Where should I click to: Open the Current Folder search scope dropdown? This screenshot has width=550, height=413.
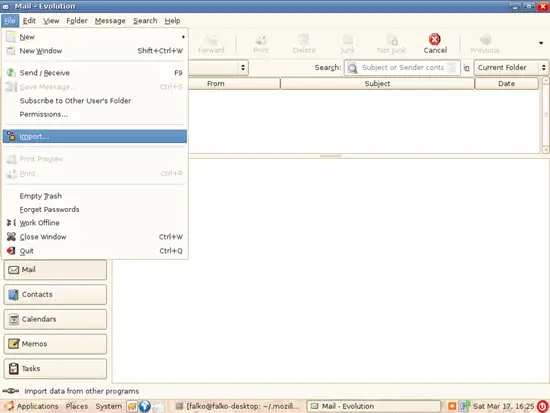pos(511,68)
